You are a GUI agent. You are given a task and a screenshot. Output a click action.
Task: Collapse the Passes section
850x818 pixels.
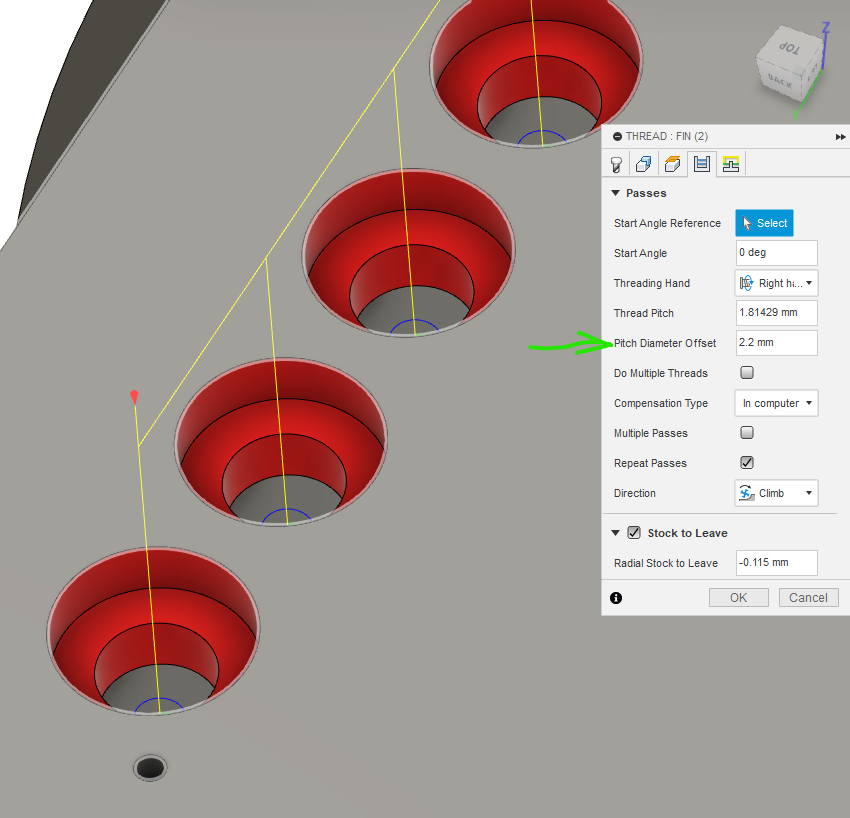(617, 193)
